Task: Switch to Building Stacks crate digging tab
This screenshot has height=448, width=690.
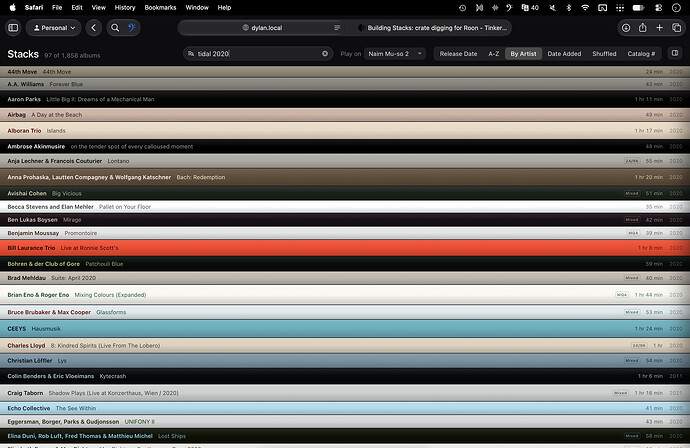Action: pyautogui.click(x=433, y=28)
